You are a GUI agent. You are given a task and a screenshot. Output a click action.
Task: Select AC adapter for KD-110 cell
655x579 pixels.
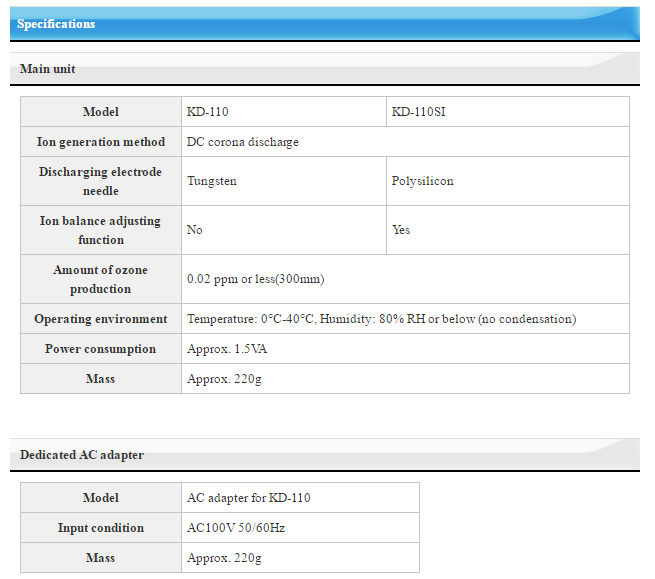300,498
